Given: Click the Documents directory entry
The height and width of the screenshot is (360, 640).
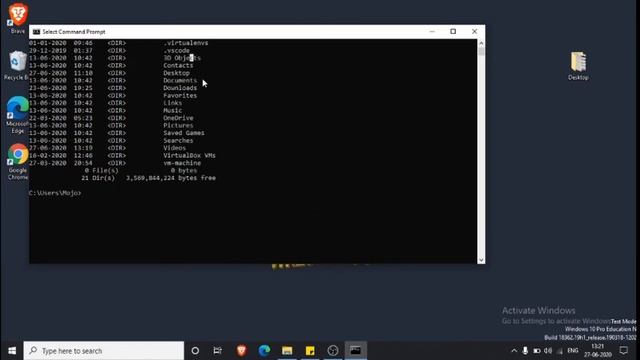Looking at the screenshot, I should [x=180, y=80].
